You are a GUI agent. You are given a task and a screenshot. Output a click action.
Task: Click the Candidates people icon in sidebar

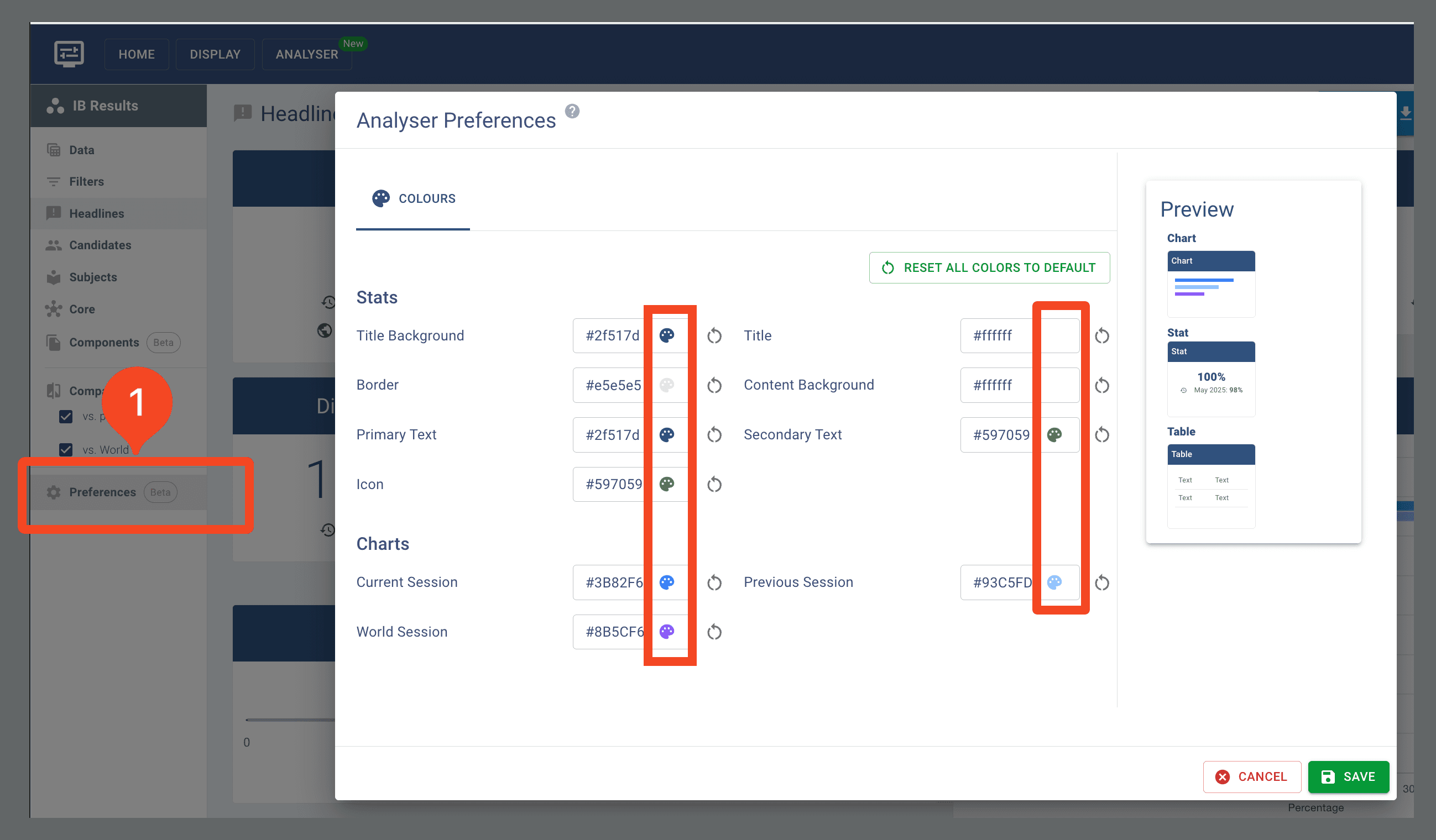tap(54, 245)
